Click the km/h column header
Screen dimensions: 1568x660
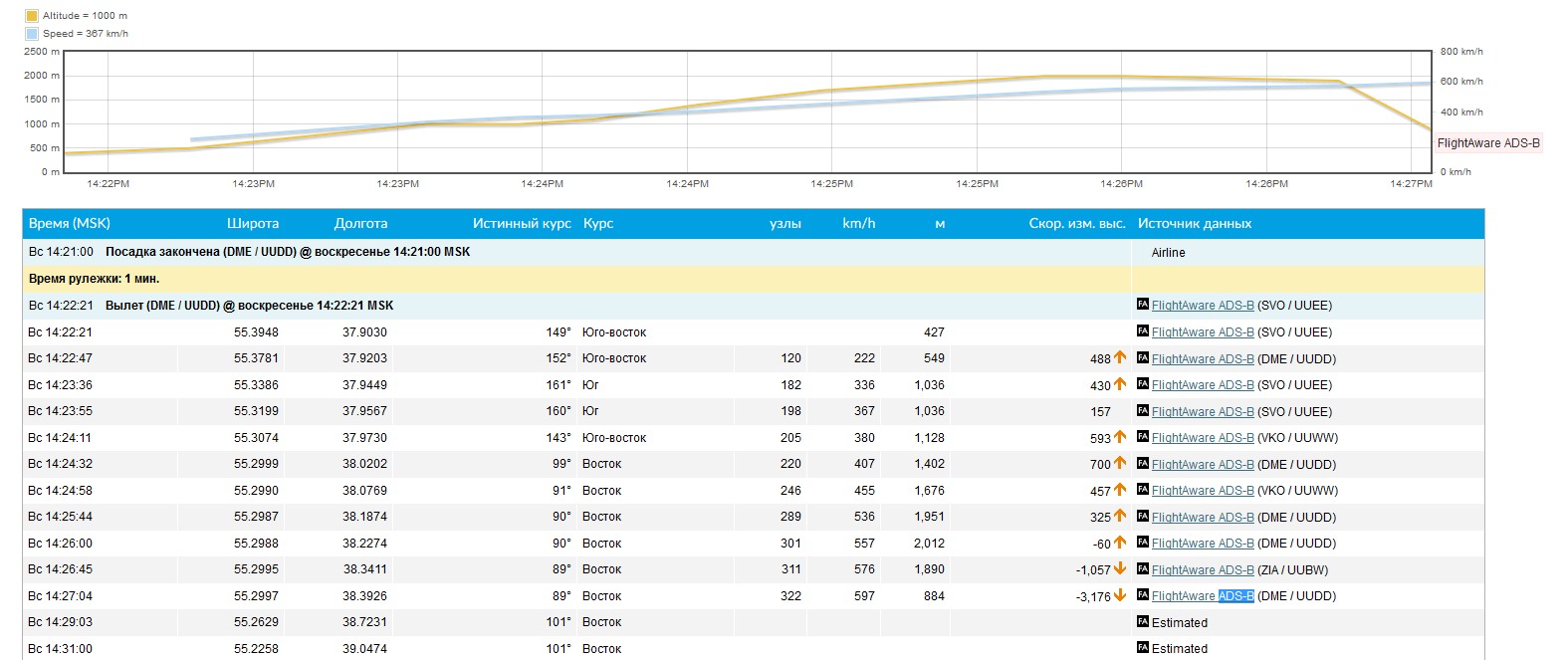tap(859, 224)
